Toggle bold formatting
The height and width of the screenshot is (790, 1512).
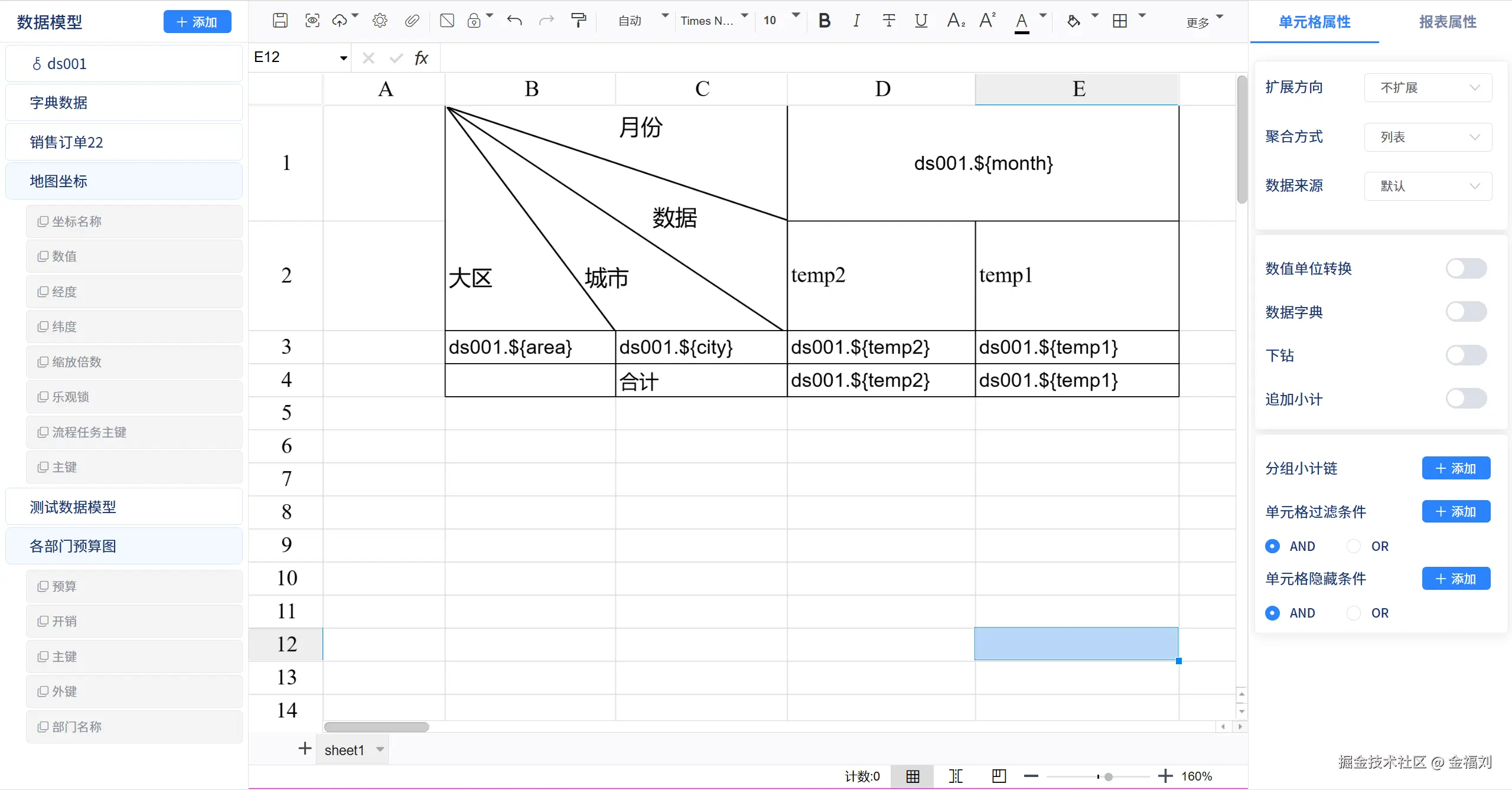[x=825, y=21]
